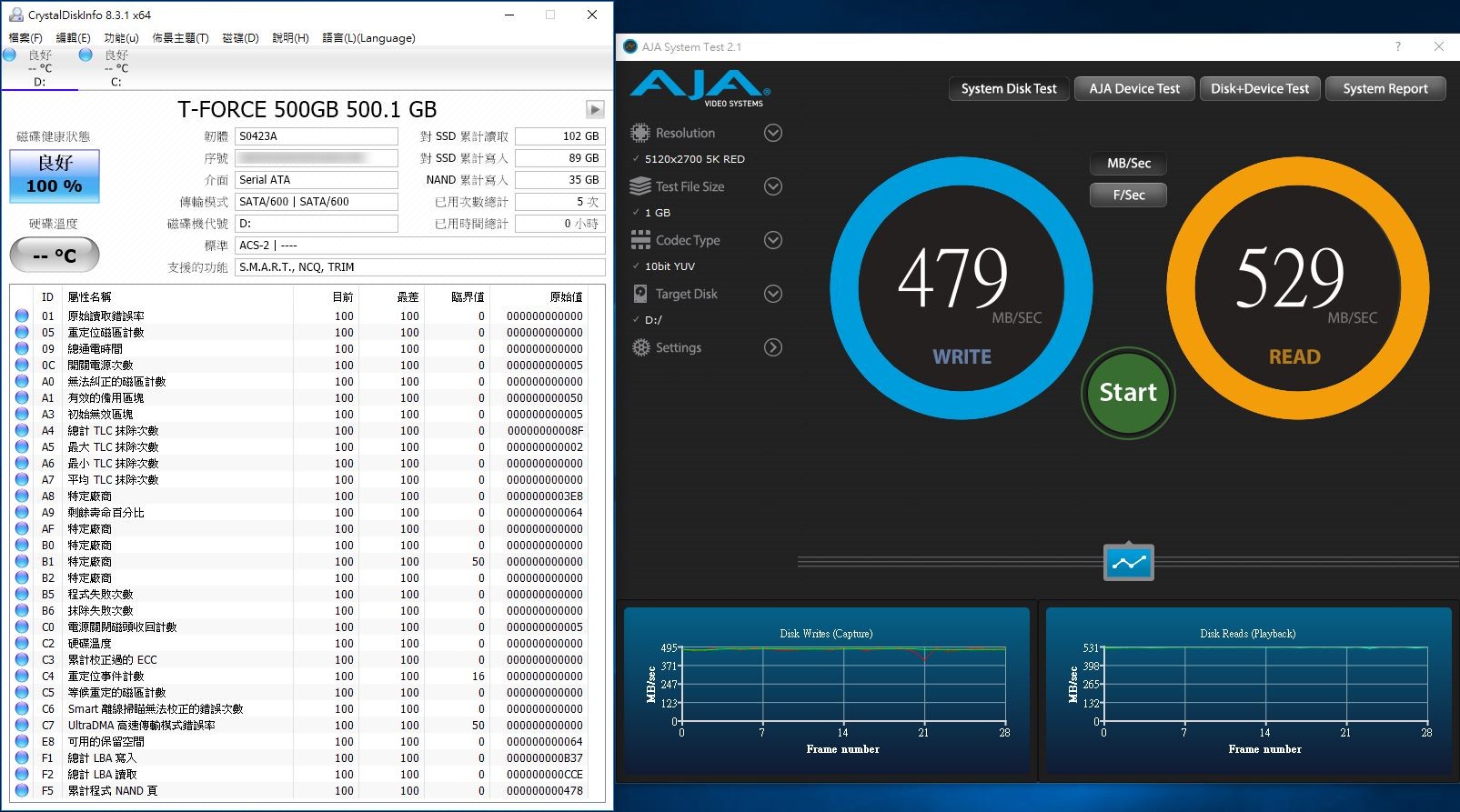Image resolution: width=1460 pixels, height=812 pixels.
Task: Start the AJA disk test
Action: click(x=1128, y=393)
